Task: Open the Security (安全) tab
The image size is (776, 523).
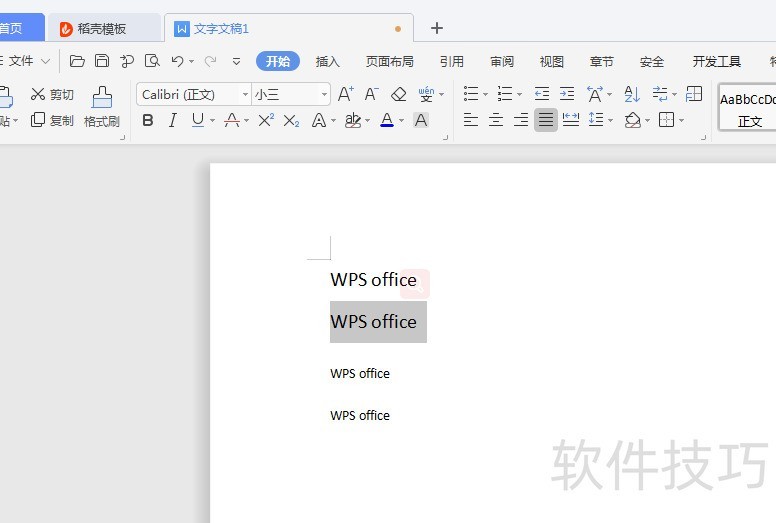Action: [652, 61]
